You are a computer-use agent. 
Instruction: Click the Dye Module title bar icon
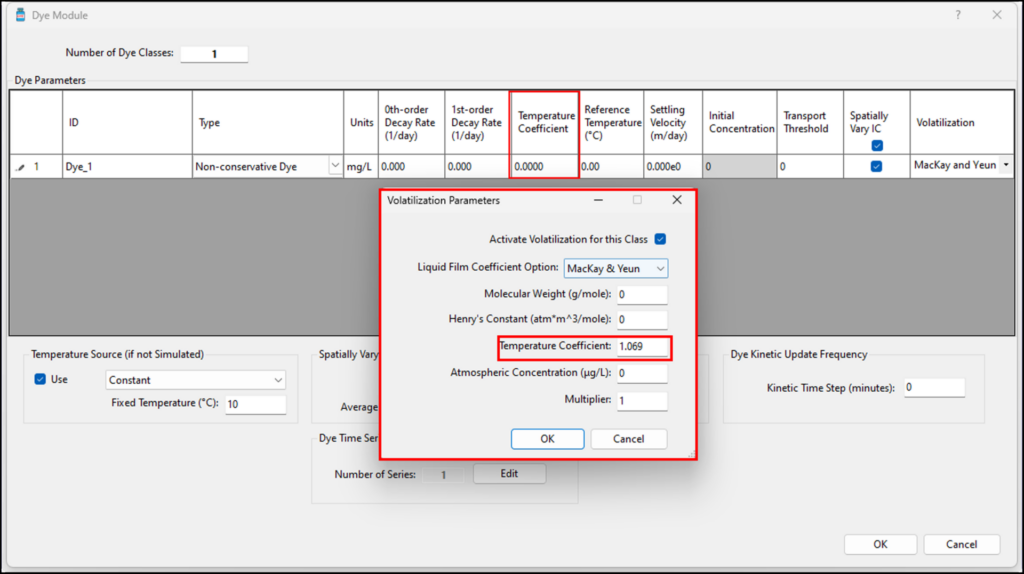point(21,15)
